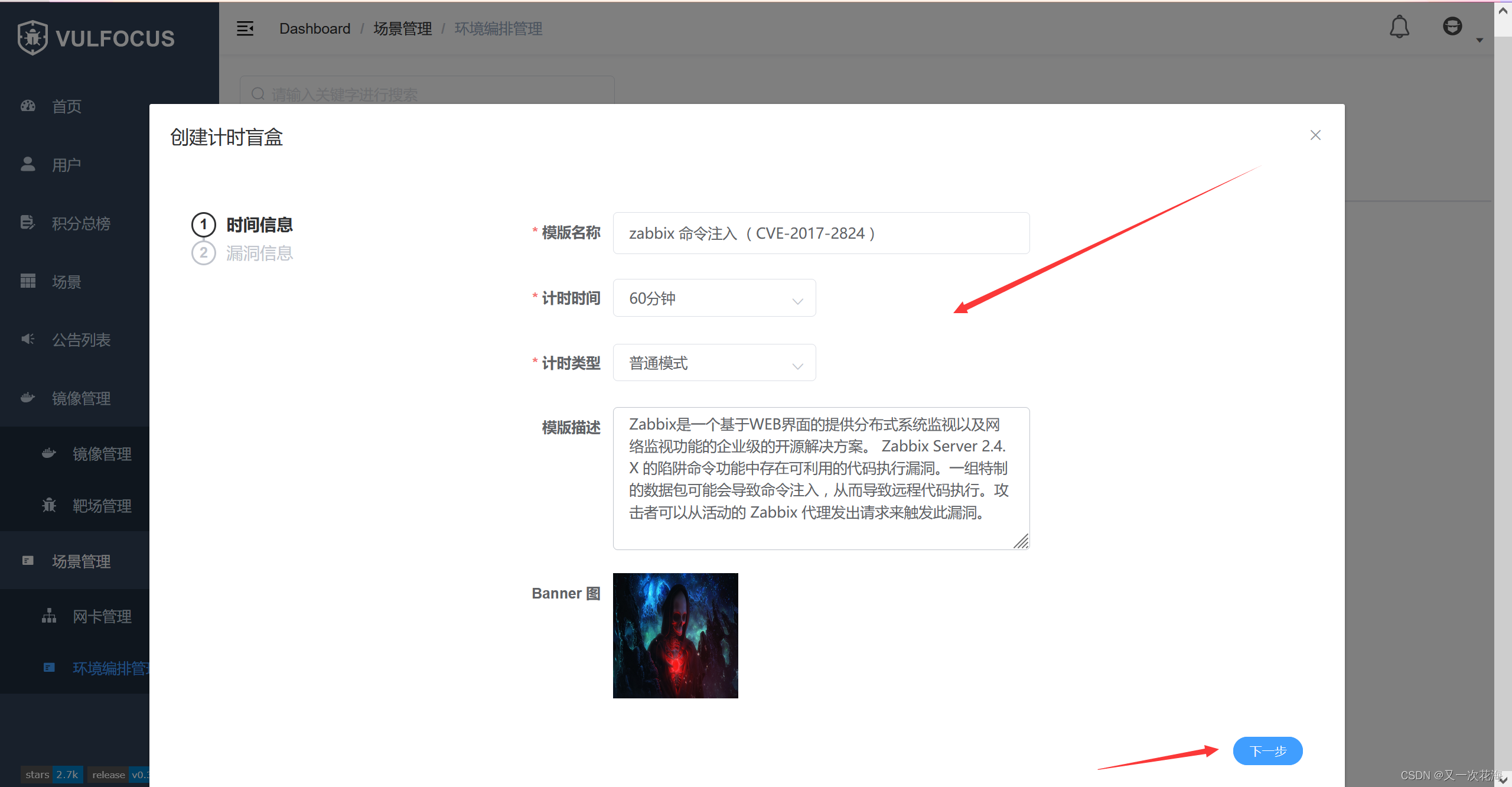
Task: Click the Banner 图 thumbnail
Action: coord(676,636)
